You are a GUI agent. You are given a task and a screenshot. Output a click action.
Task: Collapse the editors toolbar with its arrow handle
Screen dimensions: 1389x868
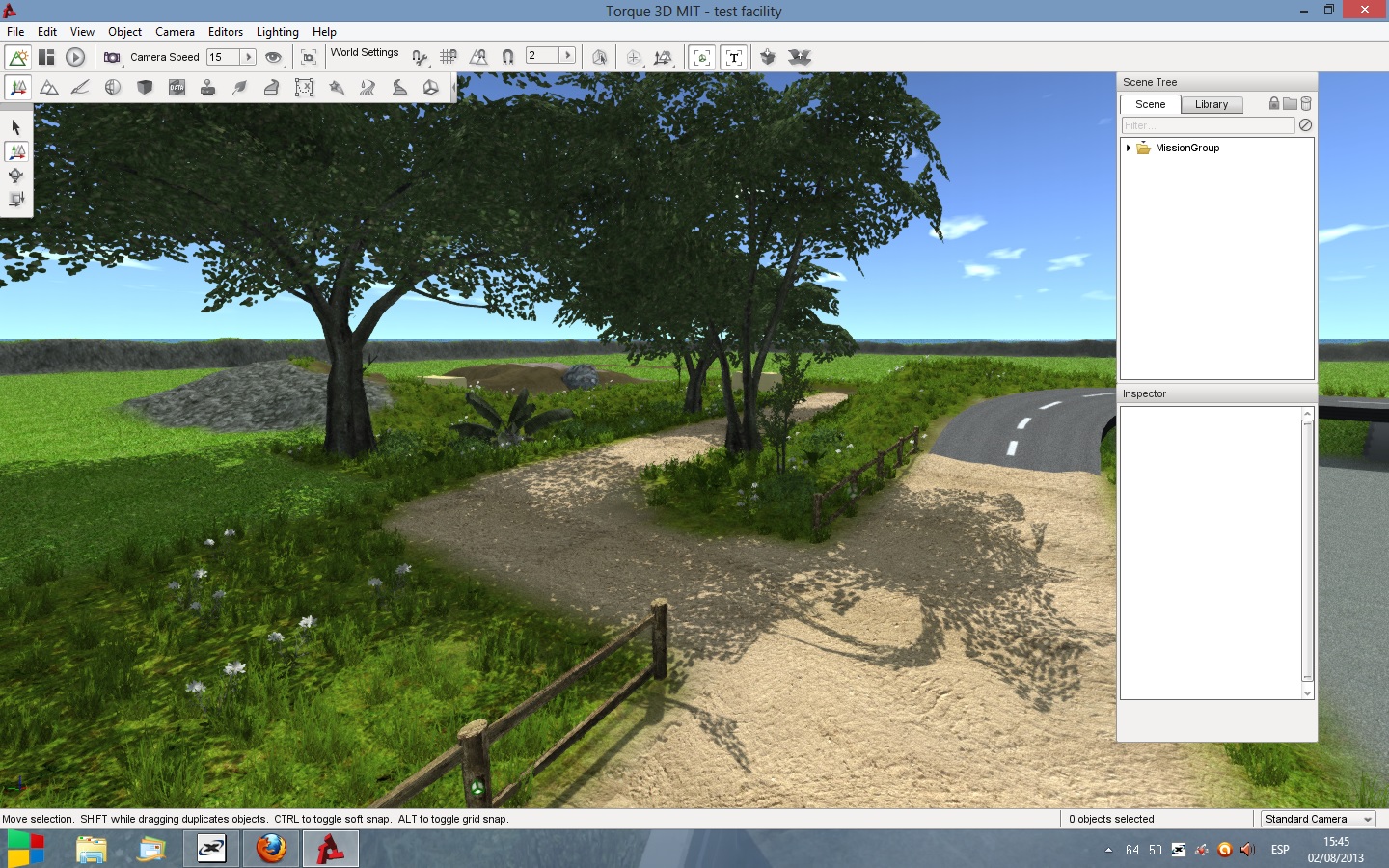point(453,88)
